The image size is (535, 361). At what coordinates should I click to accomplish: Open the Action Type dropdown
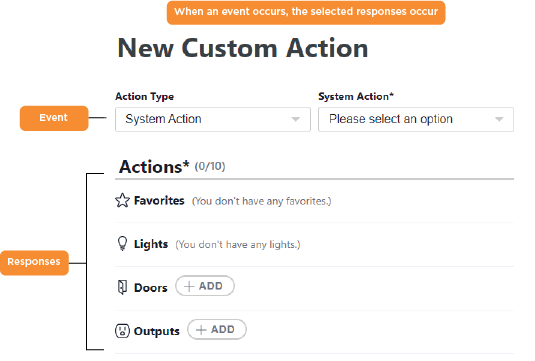[x=213, y=119]
